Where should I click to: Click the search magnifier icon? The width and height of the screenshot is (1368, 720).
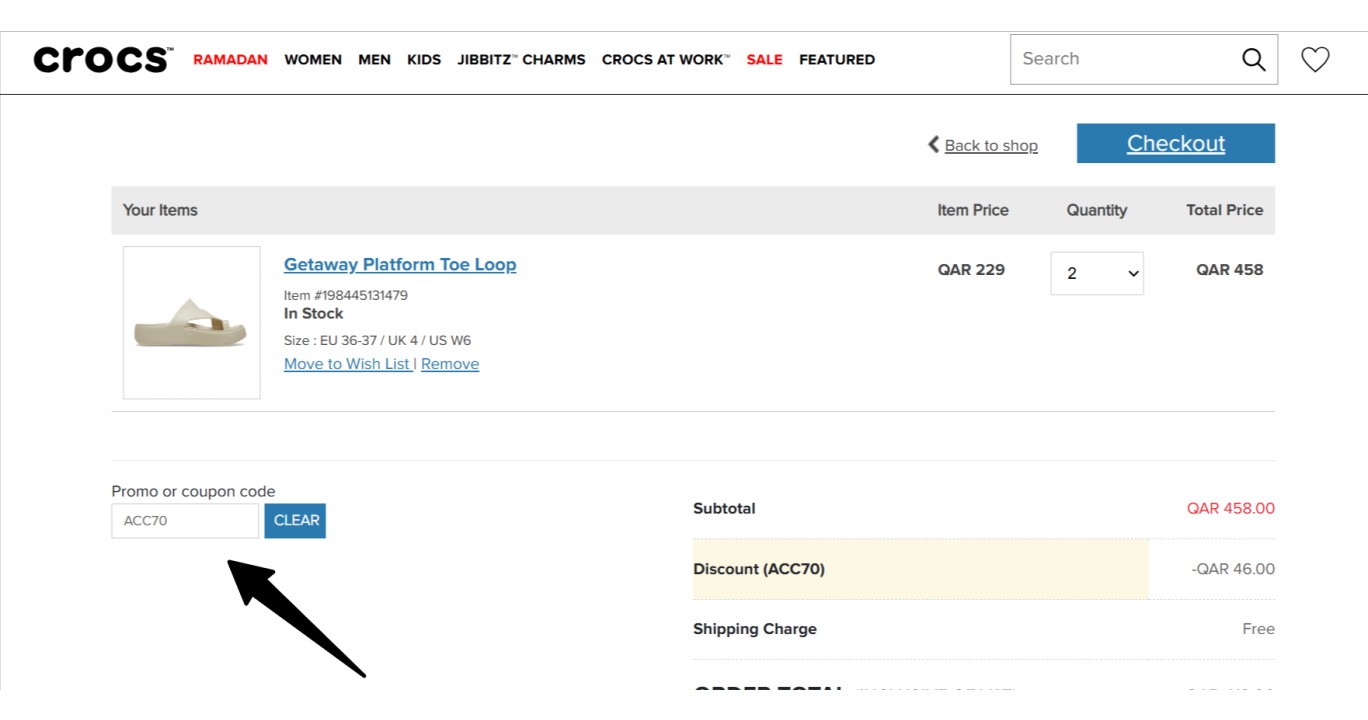[x=1253, y=59]
